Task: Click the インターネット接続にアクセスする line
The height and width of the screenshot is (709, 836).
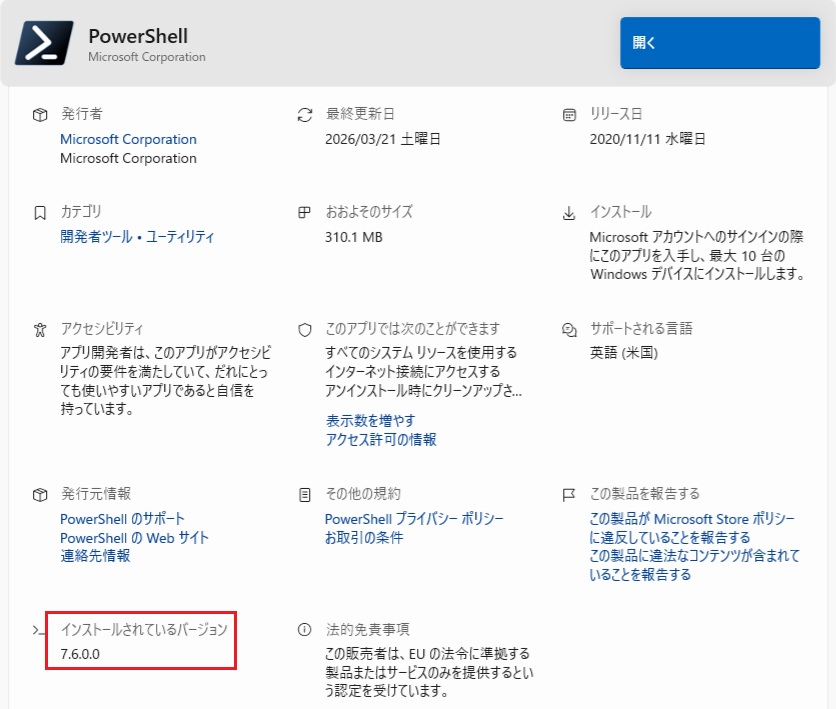Action: 413,372
